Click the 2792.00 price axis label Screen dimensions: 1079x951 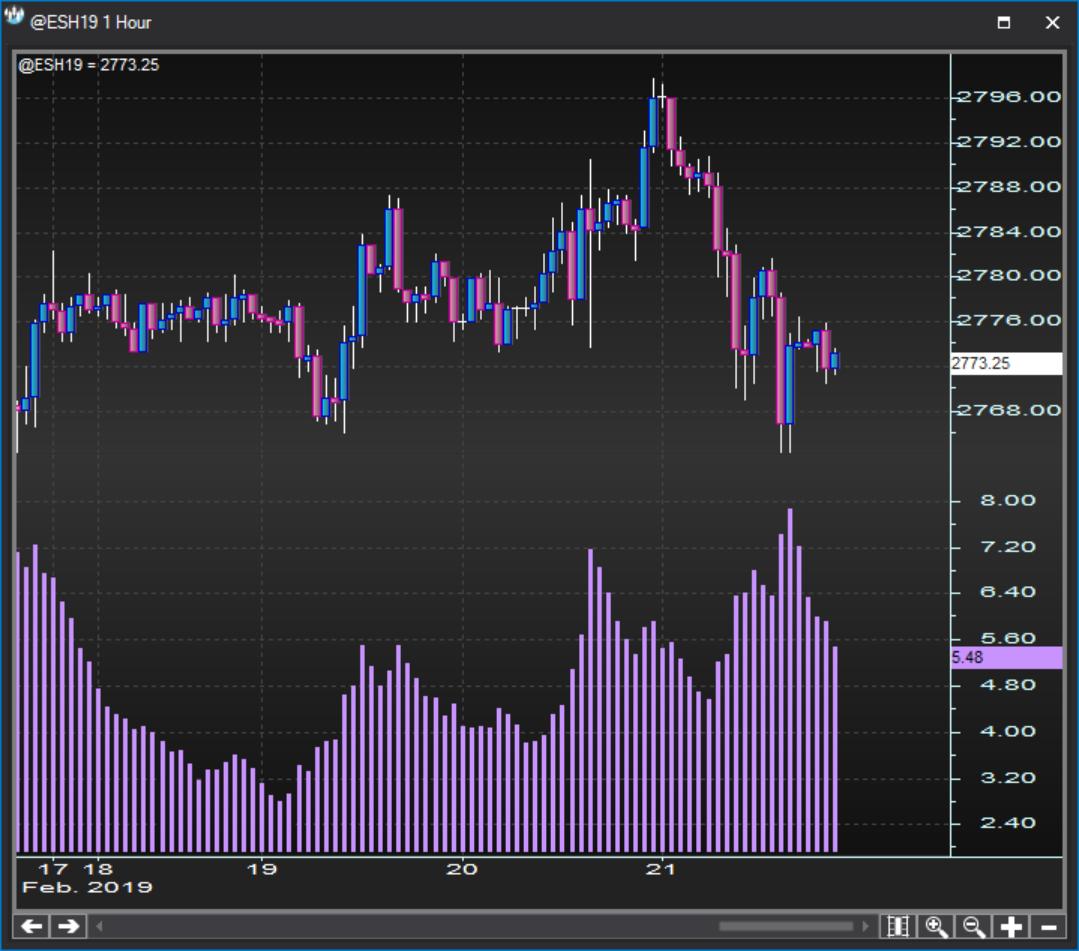(x=1009, y=142)
